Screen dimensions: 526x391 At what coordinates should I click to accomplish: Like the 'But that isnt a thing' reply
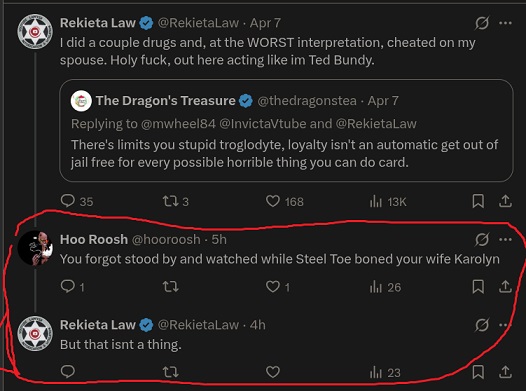[273, 372]
